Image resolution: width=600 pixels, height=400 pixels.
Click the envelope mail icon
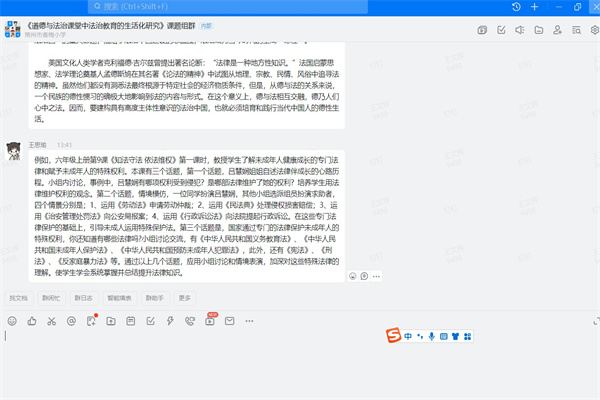230,321
